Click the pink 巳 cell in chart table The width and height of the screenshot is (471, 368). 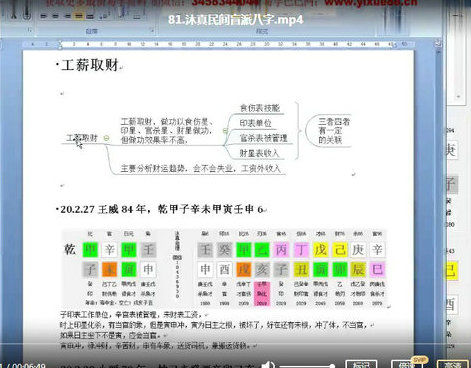point(377,269)
